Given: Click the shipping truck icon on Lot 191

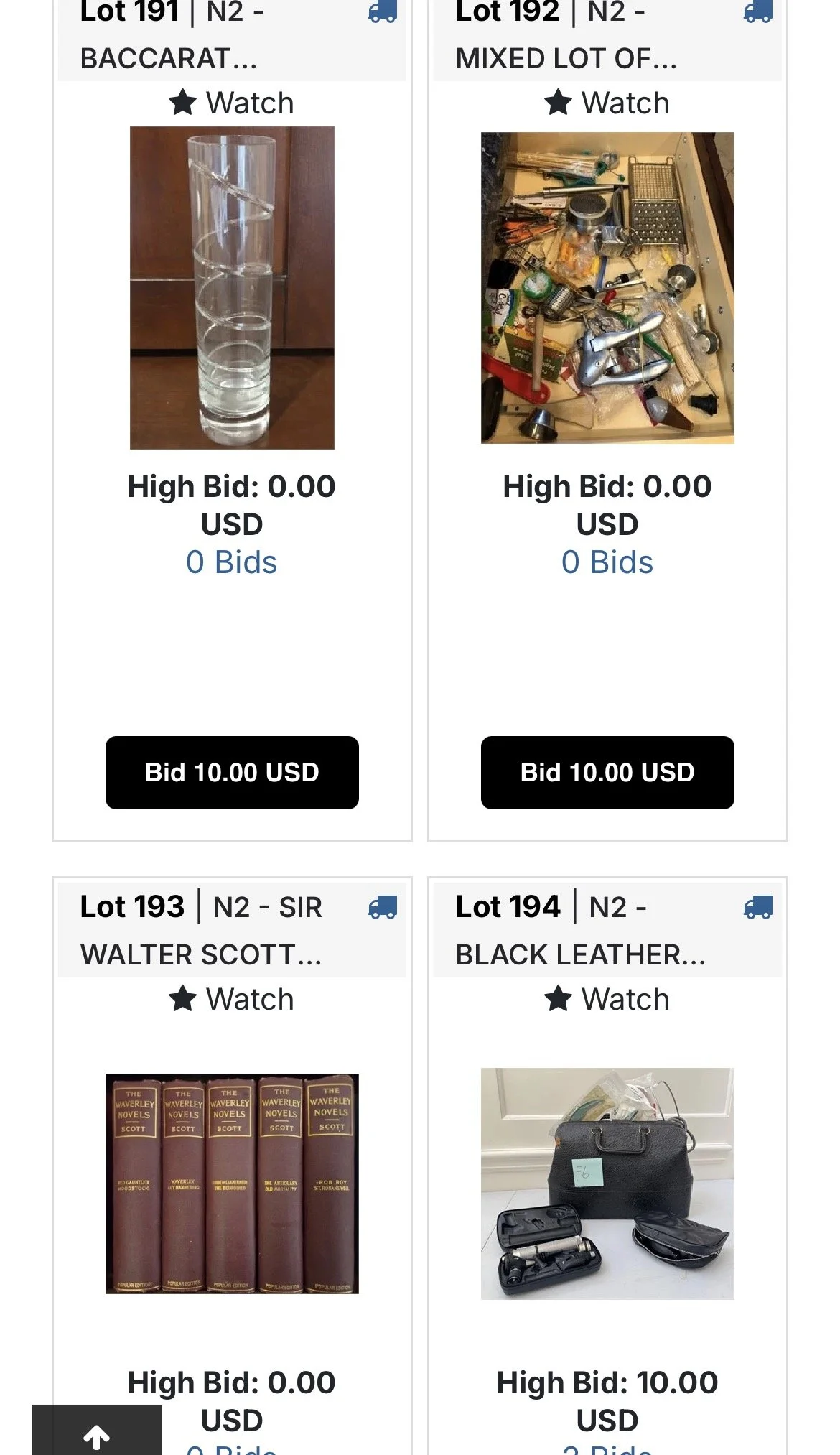Looking at the screenshot, I should click(382, 11).
